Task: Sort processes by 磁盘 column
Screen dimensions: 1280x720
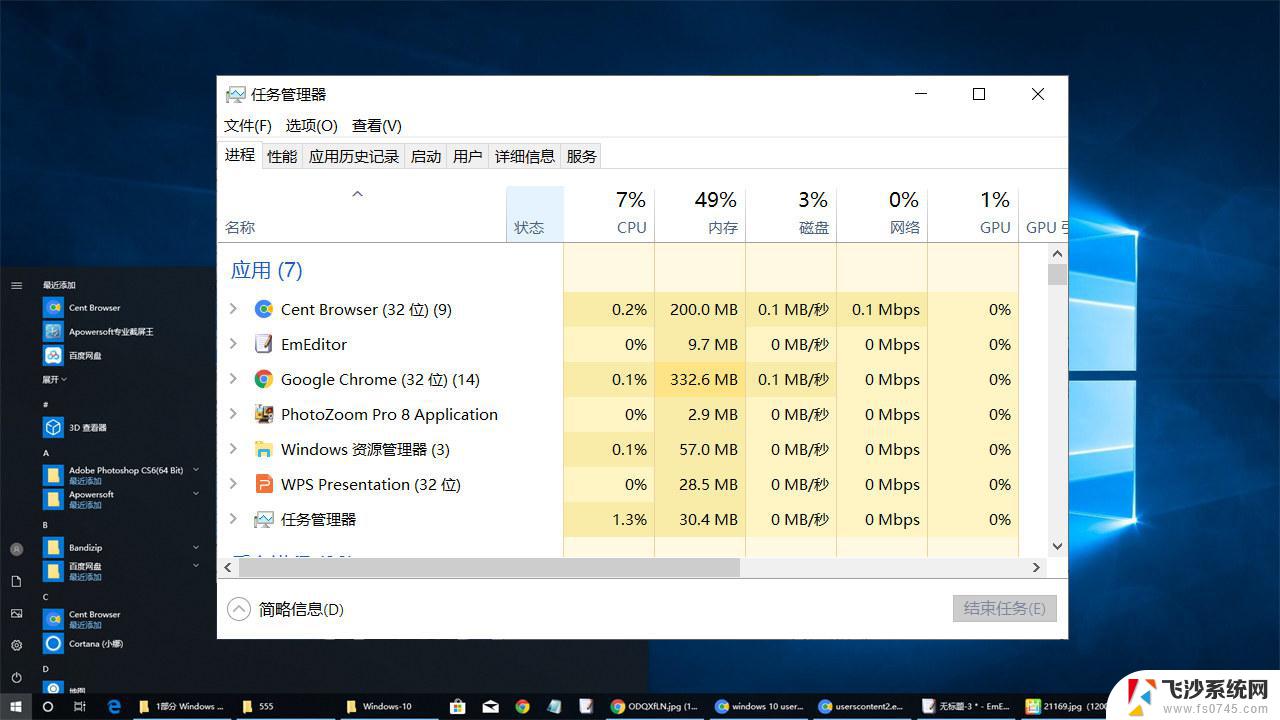Action: coord(791,214)
